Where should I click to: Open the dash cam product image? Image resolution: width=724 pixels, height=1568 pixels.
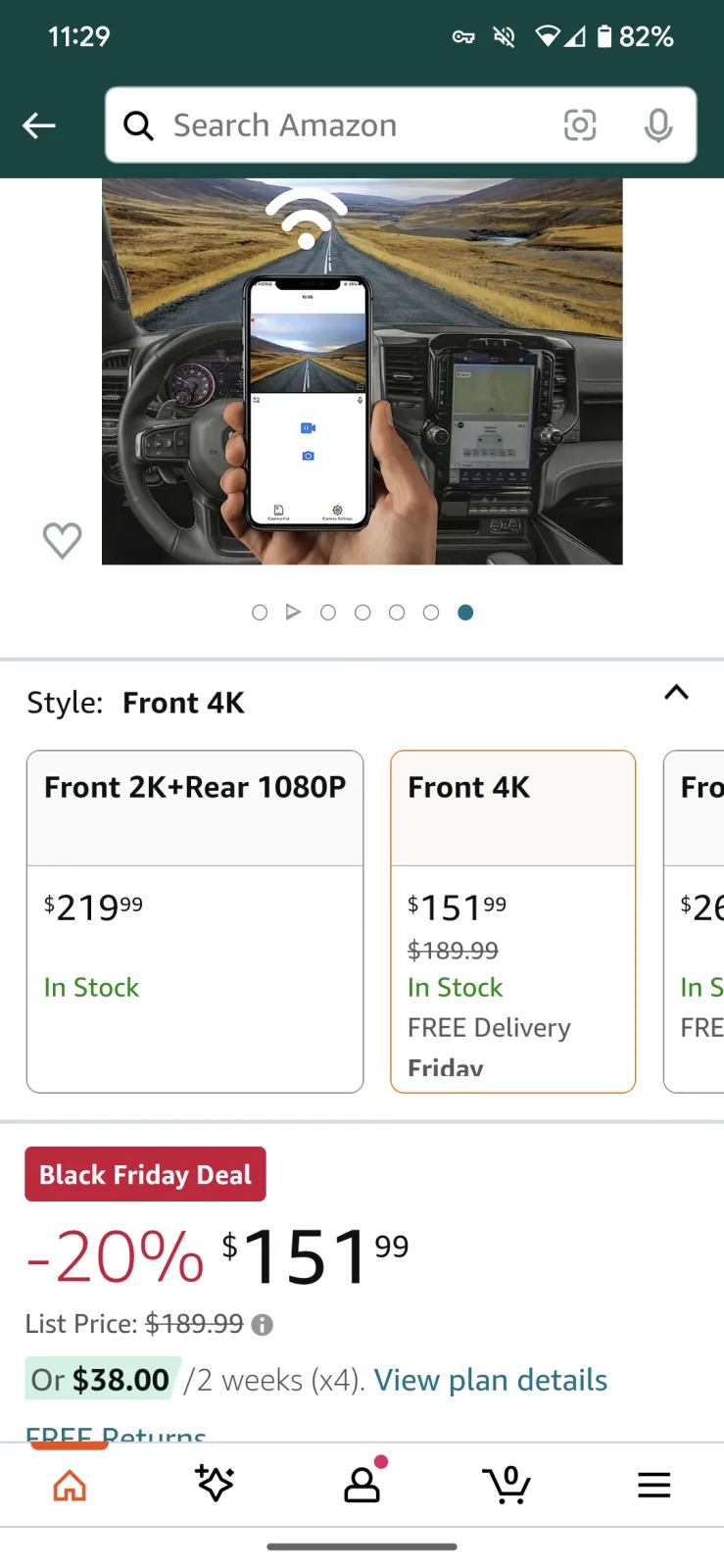click(x=362, y=371)
